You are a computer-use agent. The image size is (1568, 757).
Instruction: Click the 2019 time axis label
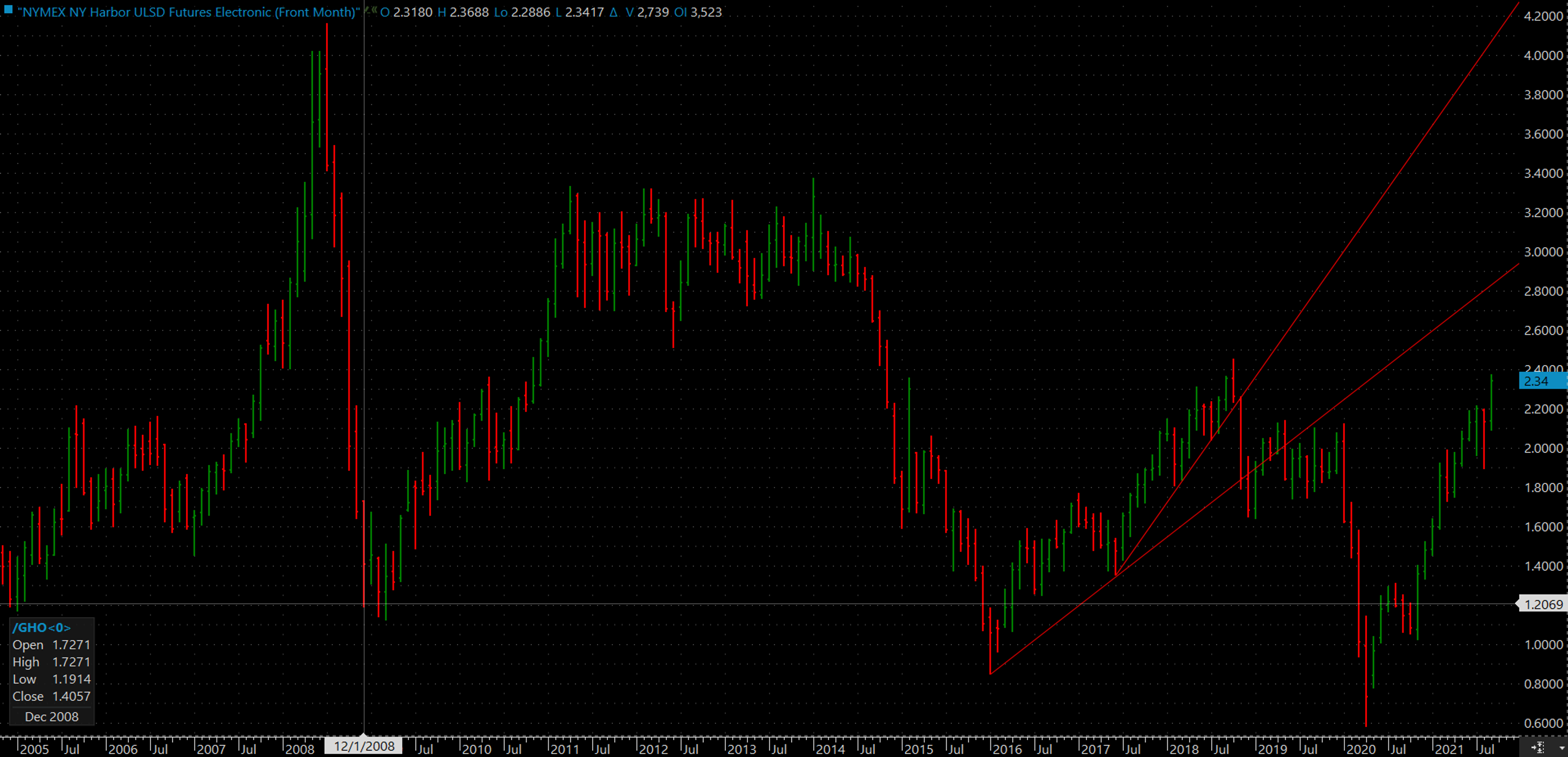coord(1272,749)
